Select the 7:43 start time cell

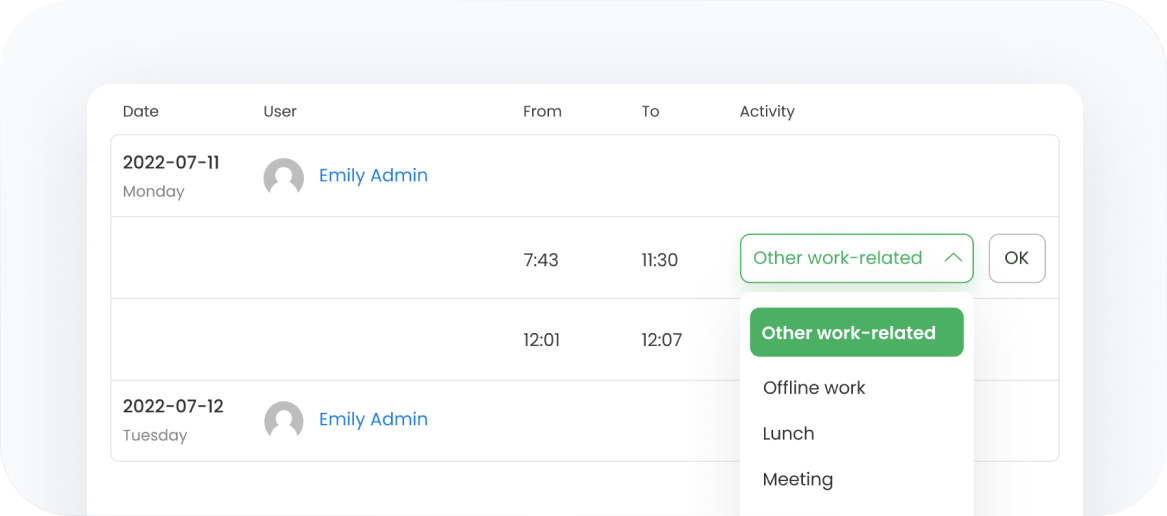coord(541,261)
